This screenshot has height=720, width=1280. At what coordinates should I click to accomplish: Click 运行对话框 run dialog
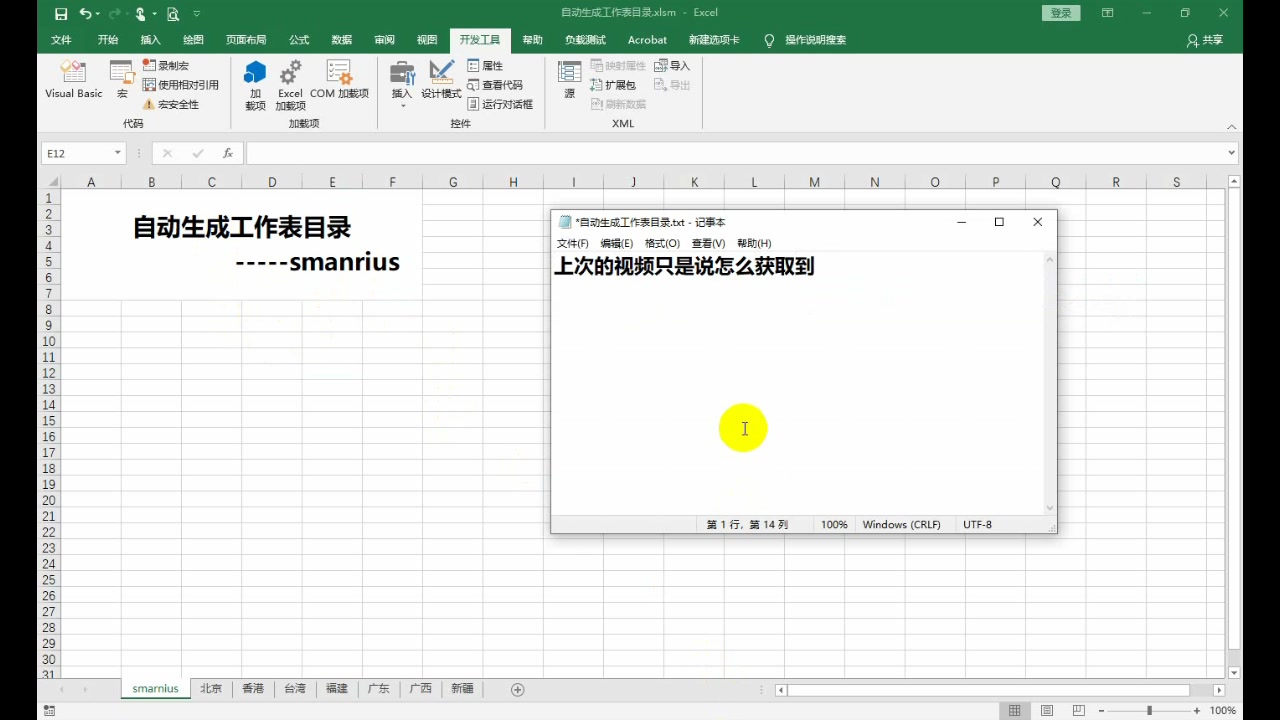(x=500, y=104)
